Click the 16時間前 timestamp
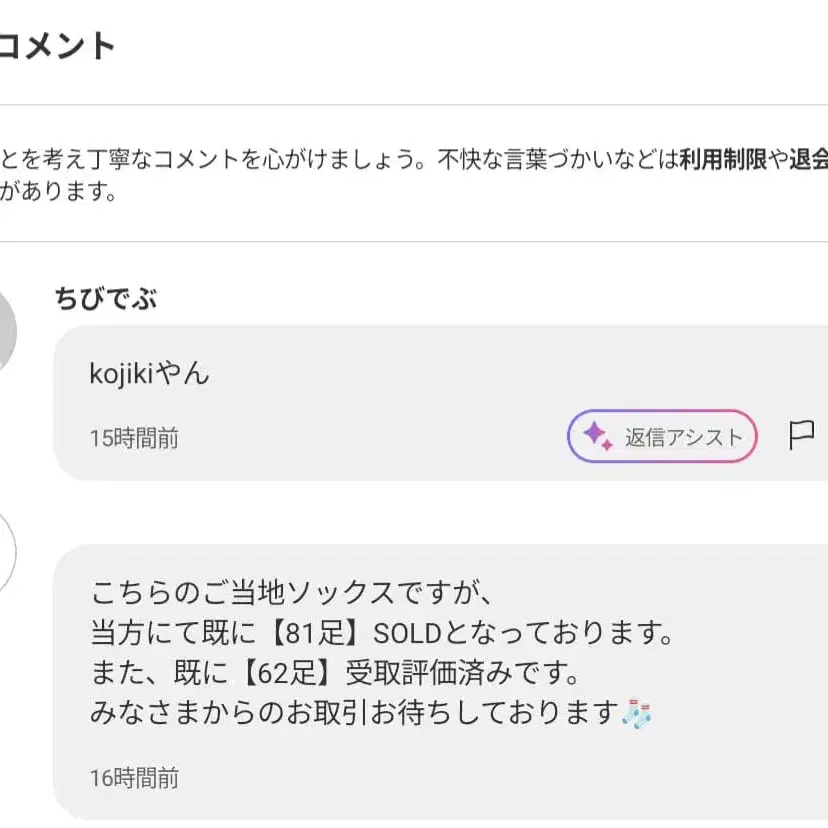Viewport: 828px width, 828px height. click(x=134, y=778)
